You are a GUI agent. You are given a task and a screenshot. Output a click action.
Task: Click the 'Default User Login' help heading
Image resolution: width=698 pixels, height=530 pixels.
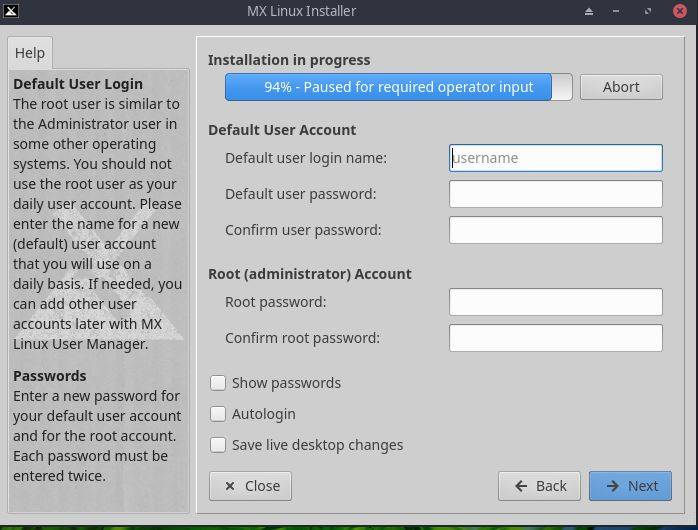pos(78,84)
